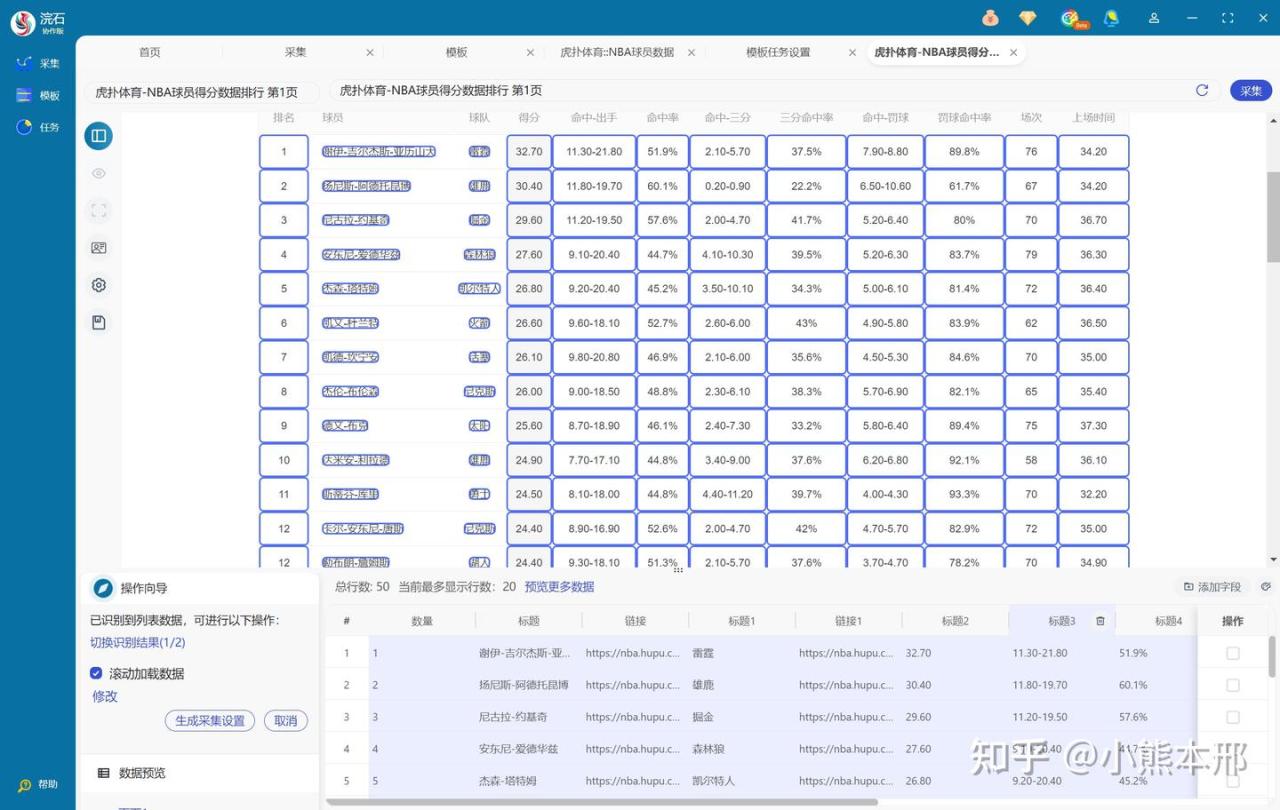Viewport: 1280px width, 810px height.
Task: Click the fullscreen frame icon in the tool strip
Action: [x=98, y=210]
